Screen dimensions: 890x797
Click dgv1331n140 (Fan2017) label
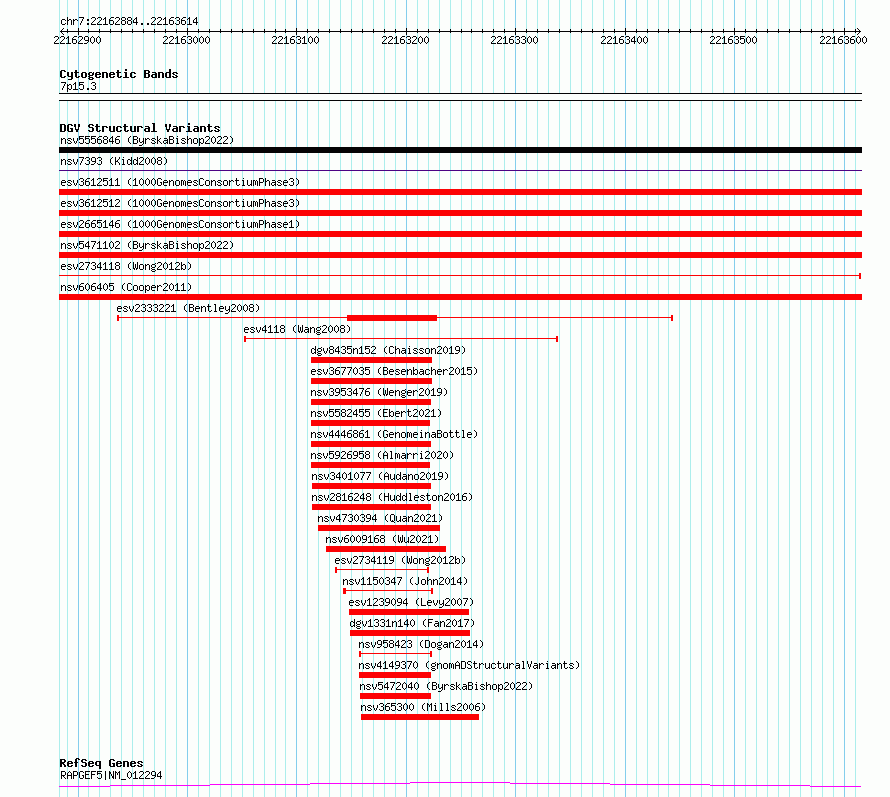point(412,623)
